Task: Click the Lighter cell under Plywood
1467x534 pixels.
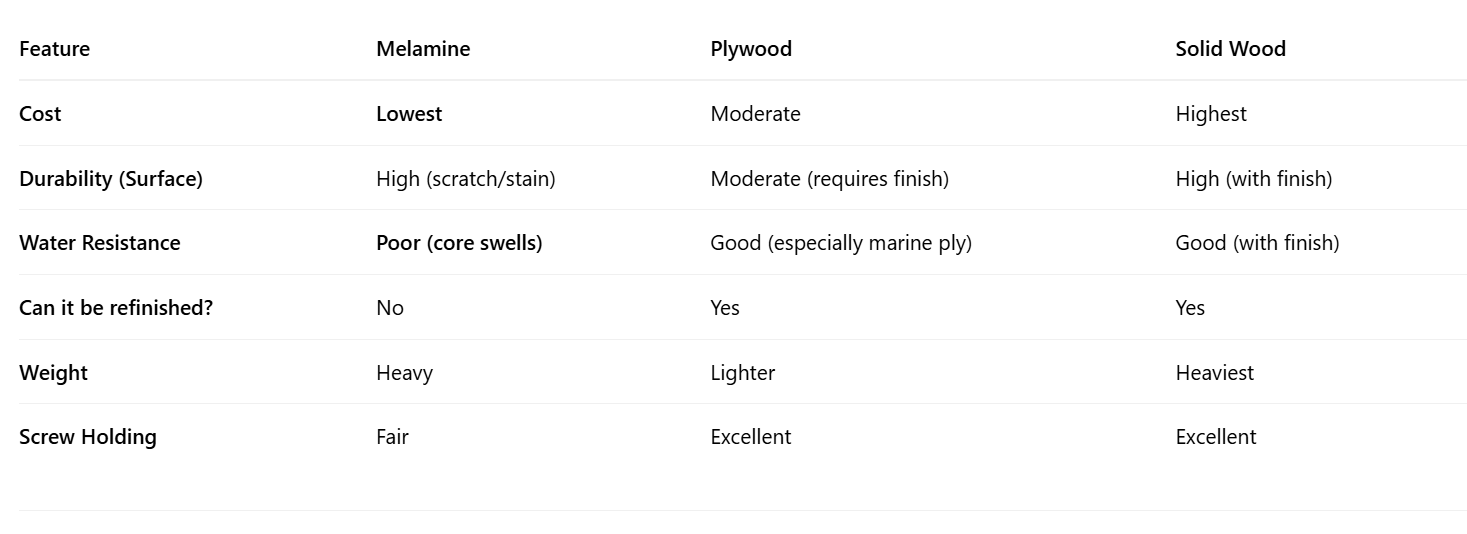Action: pyautogui.click(x=742, y=373)
